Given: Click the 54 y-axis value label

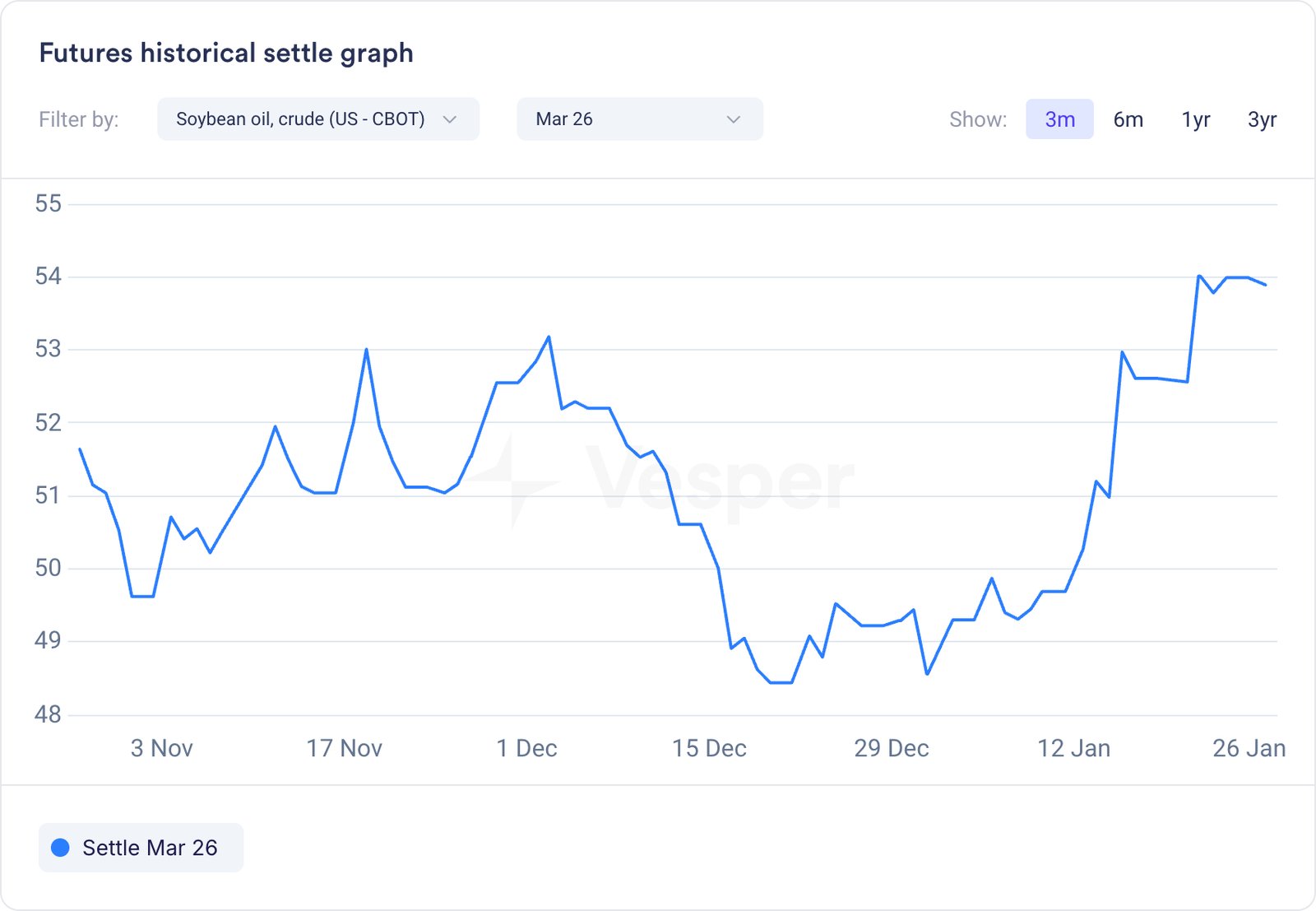Looking at the screenshot, I should pyautogui.click(x=49, y=277).
